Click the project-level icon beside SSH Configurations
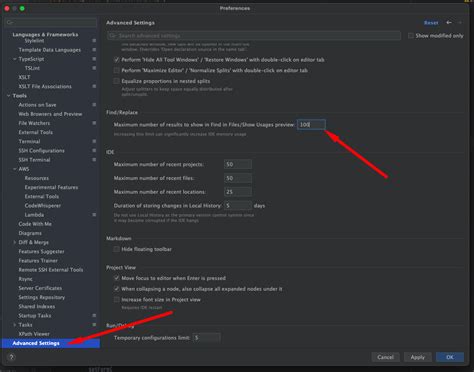Screen dimensions: 474x372 click(x=94, y=151)
